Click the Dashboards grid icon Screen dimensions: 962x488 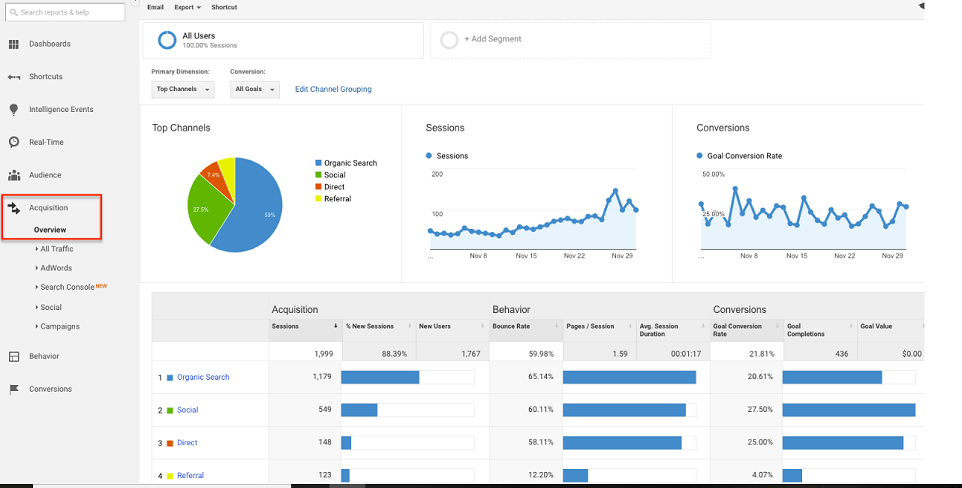pos(14,44)
